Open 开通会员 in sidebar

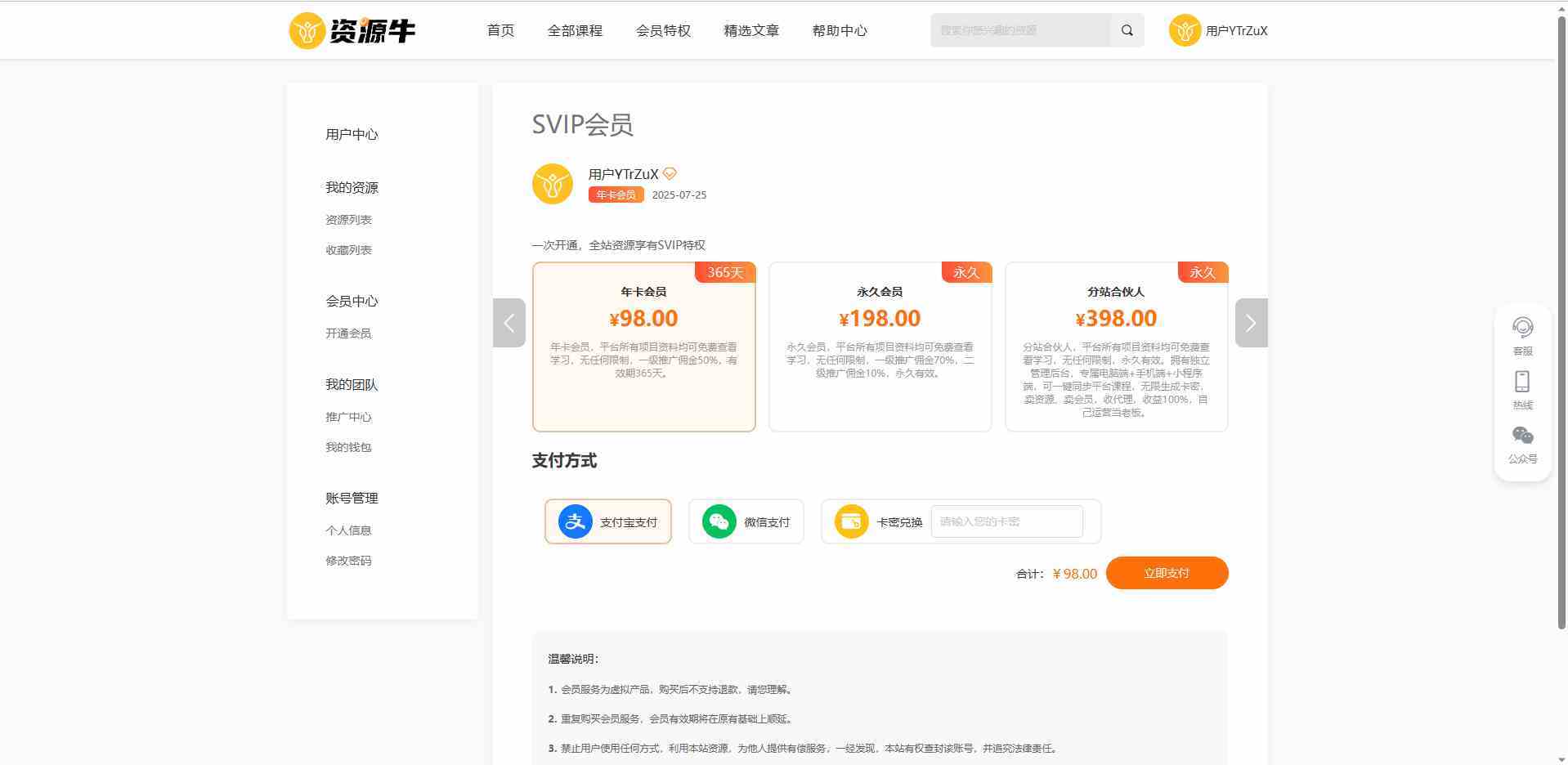coord(348,333)
